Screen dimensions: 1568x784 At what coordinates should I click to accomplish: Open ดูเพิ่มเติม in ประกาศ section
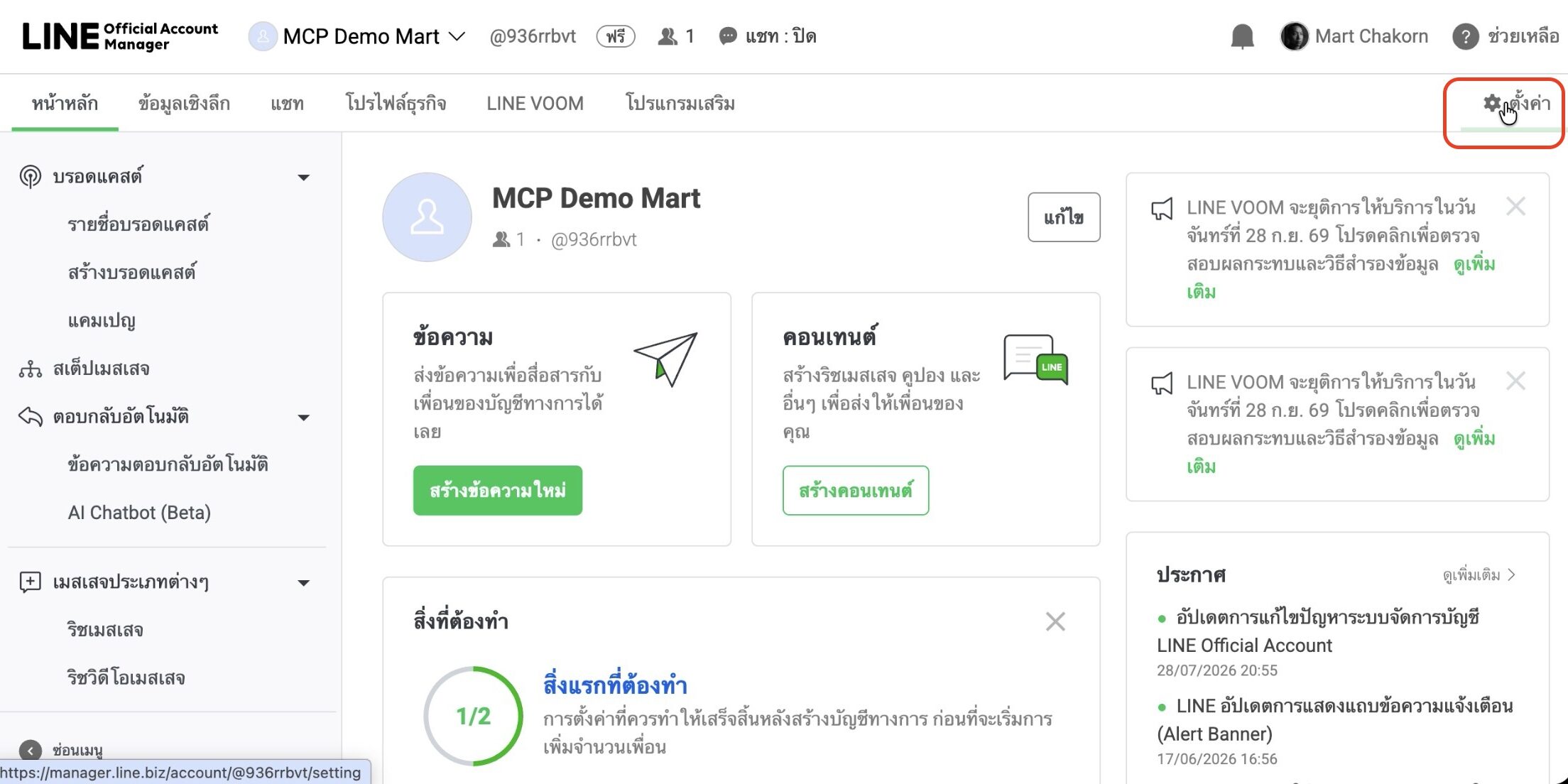click(x=1479, y=575)
